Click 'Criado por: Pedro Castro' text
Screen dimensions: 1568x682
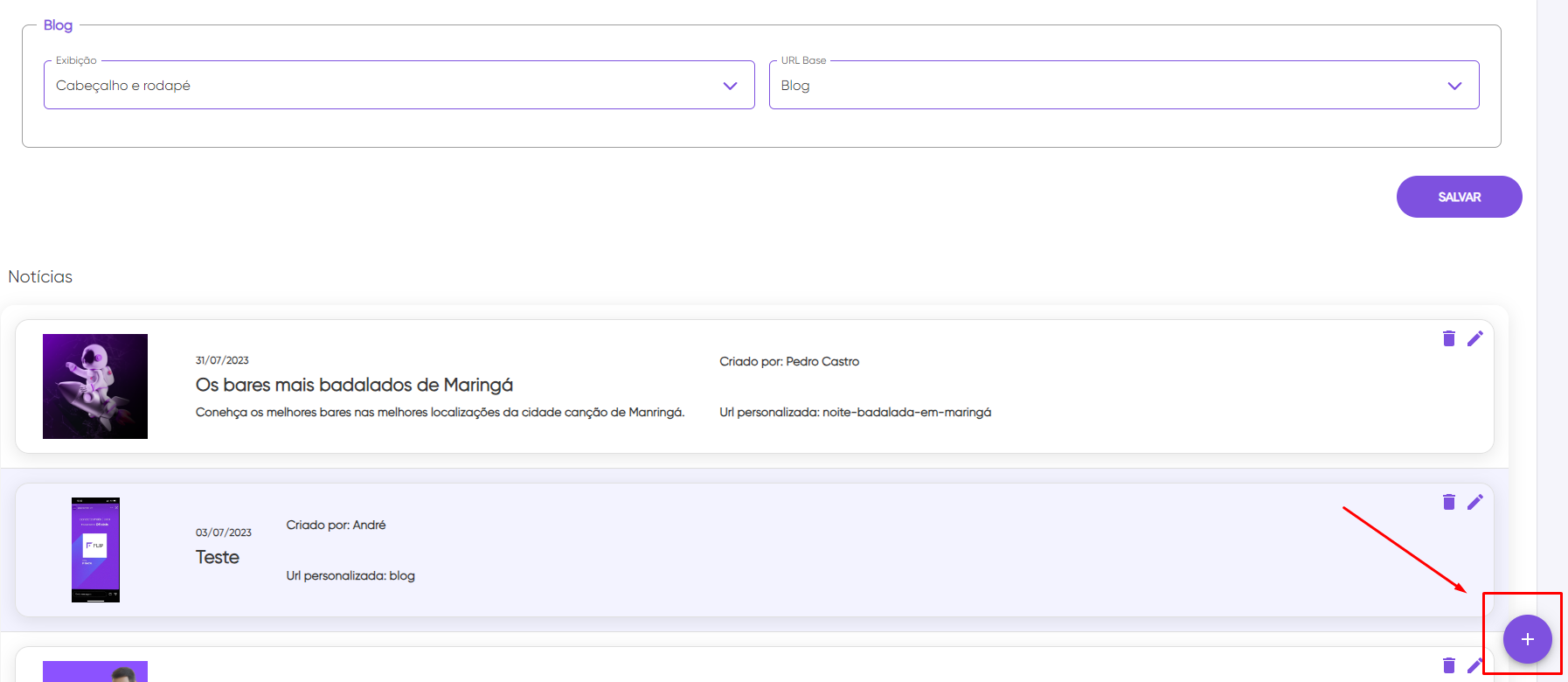[789, 361]
